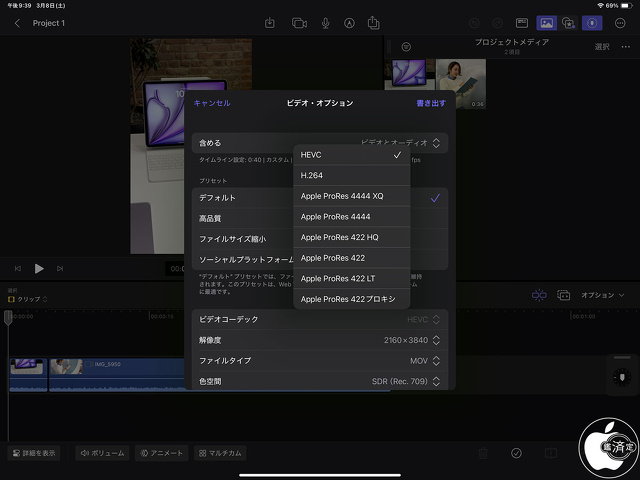Open the ファイルタイプ dropdown
Screen dimensions: 640x480
click(320, 361)
